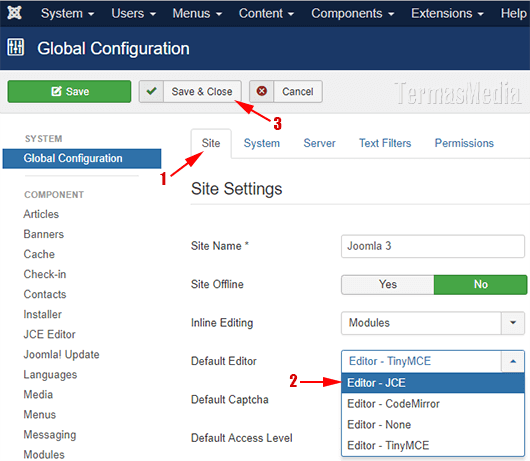Open the Inline Editing dropdown

click(433, 323)
